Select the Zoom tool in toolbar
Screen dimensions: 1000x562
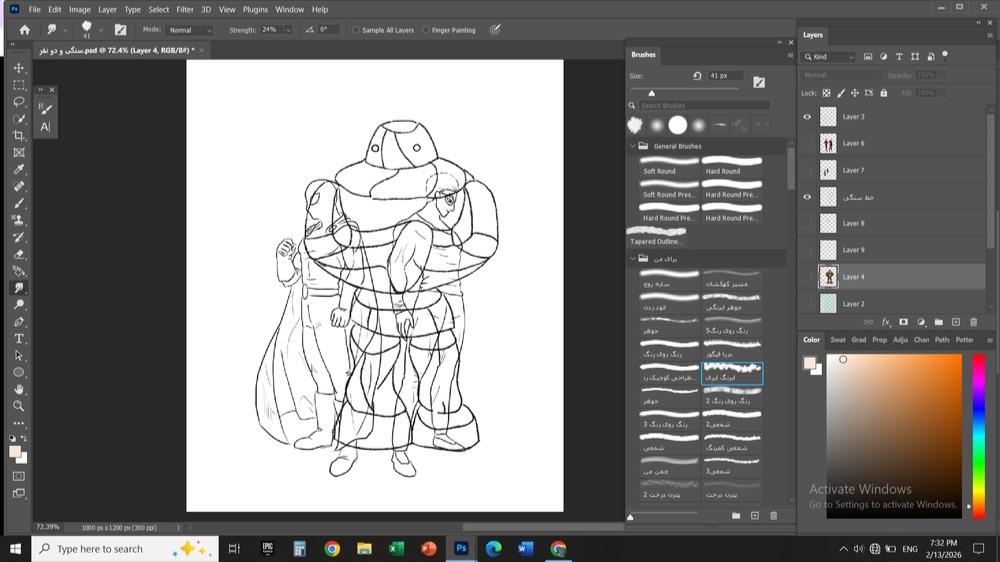click(x=19, y=406)
